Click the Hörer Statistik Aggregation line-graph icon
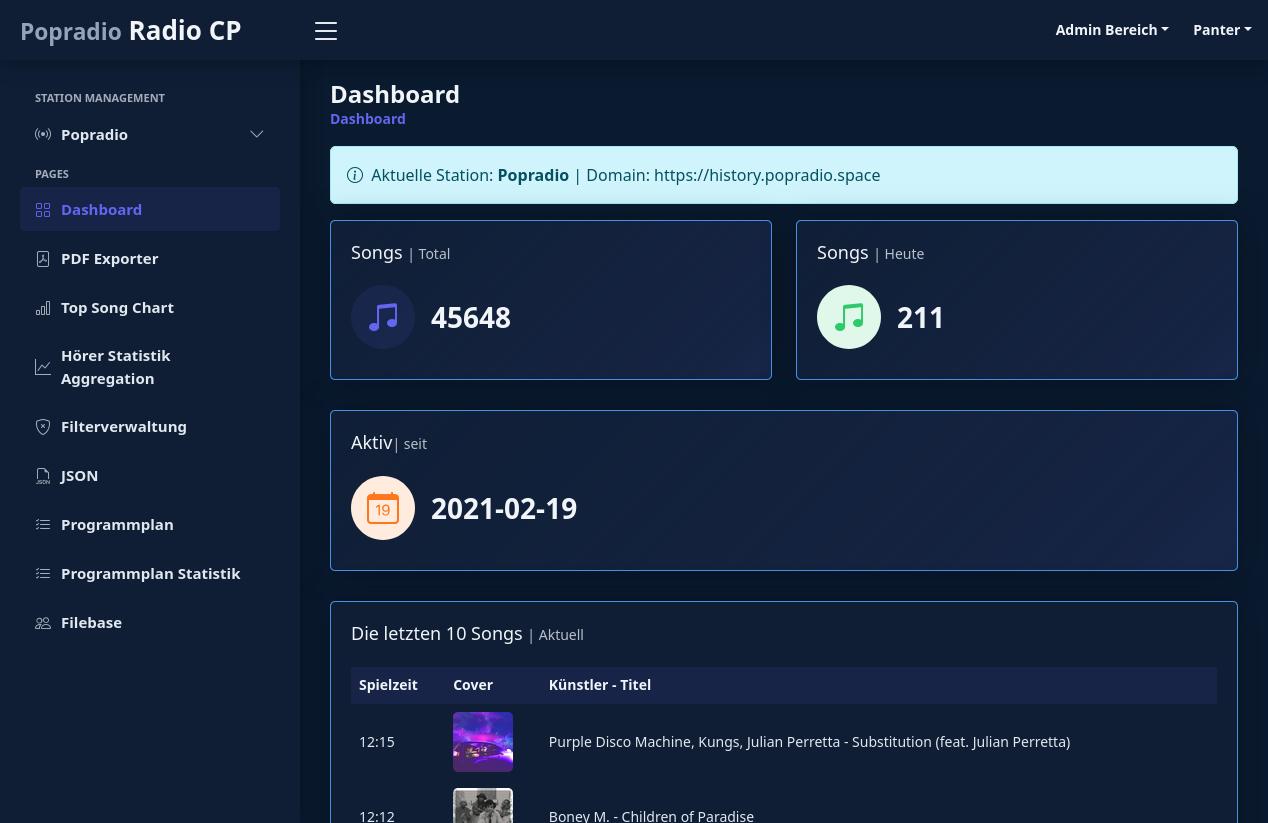 [x=43, y=367]
